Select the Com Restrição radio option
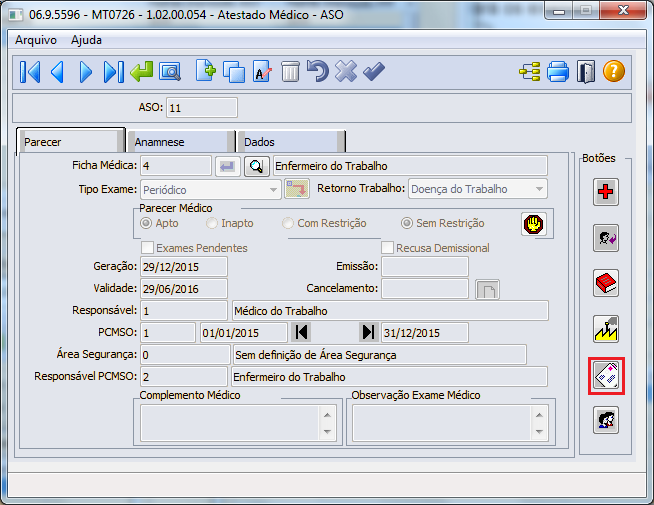 pyautogui.click(x=288, y=223)
